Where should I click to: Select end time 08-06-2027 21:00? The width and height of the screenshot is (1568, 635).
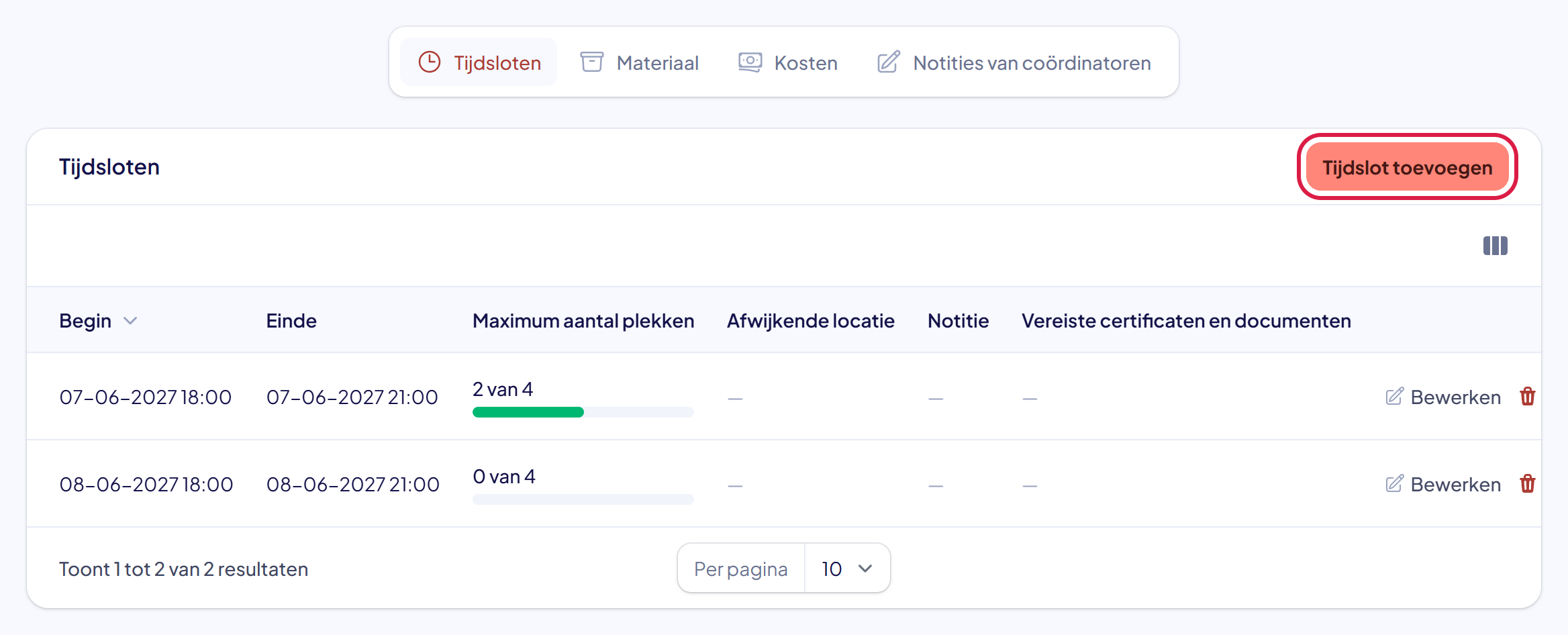click(353, 484)
